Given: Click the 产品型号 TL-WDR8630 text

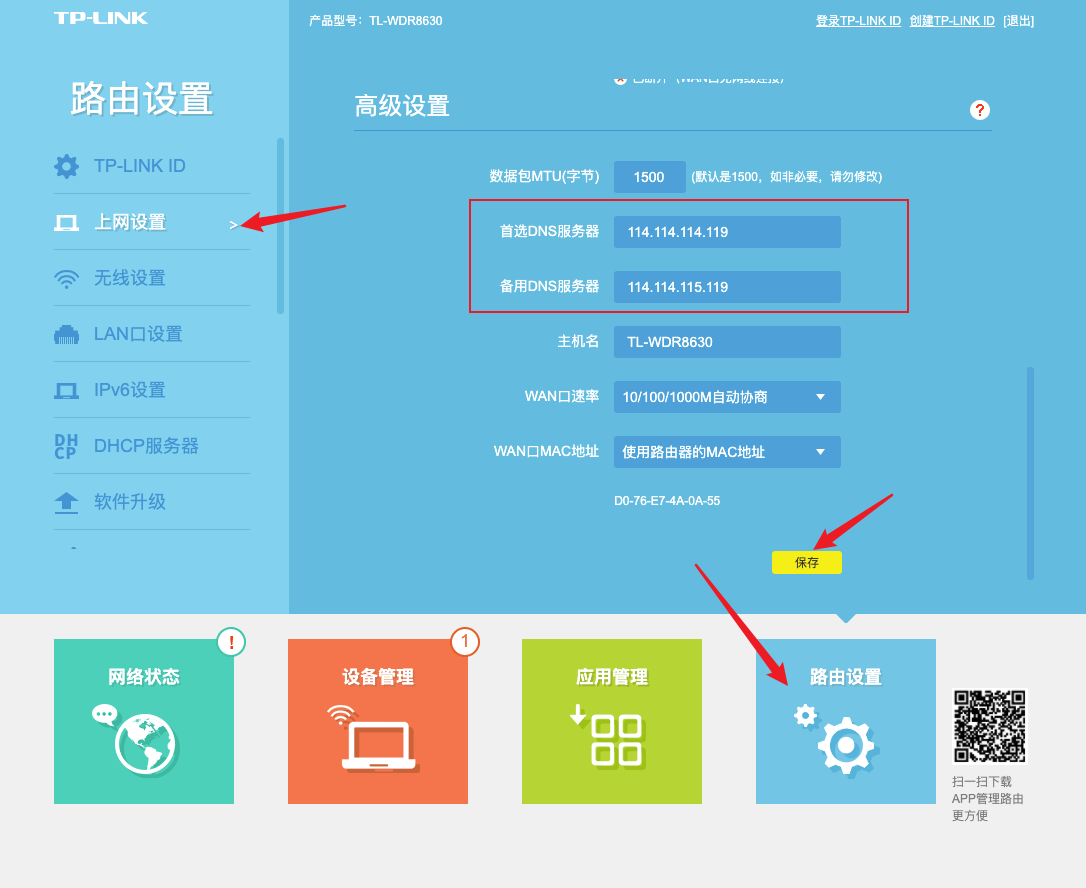Looking at the screenshot, I should [375, 21].
